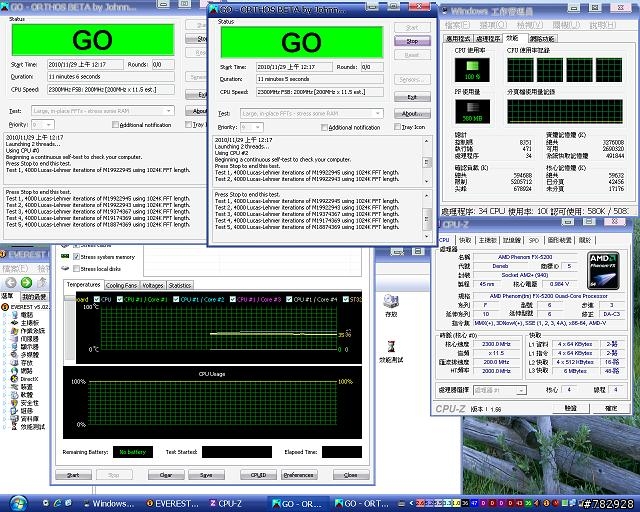Image resolution: width=640 pixels, height=512 pixels.
Task: Select 組態 config icon in EVEREST tree
Action: (15, 411)
